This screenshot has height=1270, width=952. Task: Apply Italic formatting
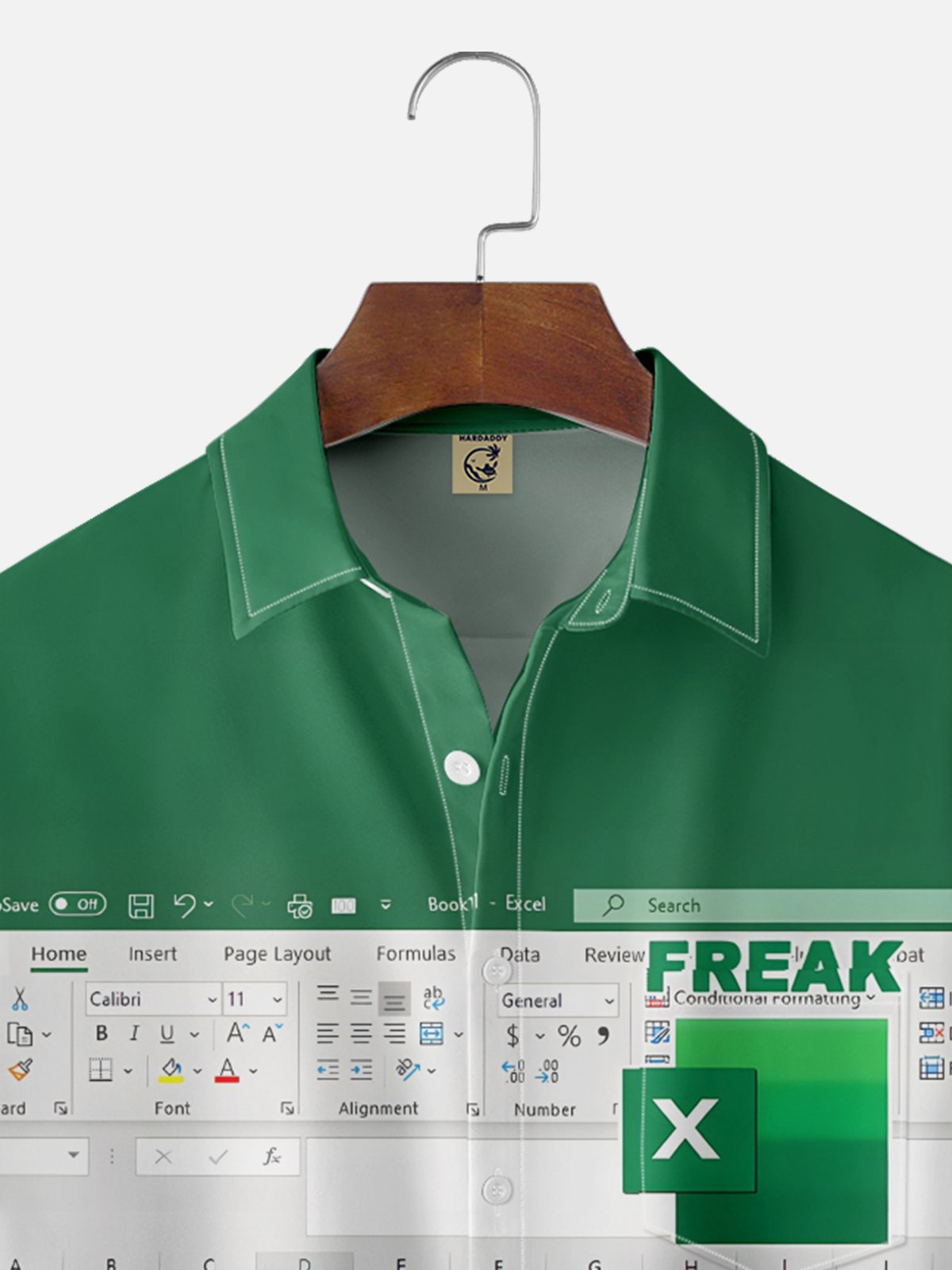coord(134,1033)
